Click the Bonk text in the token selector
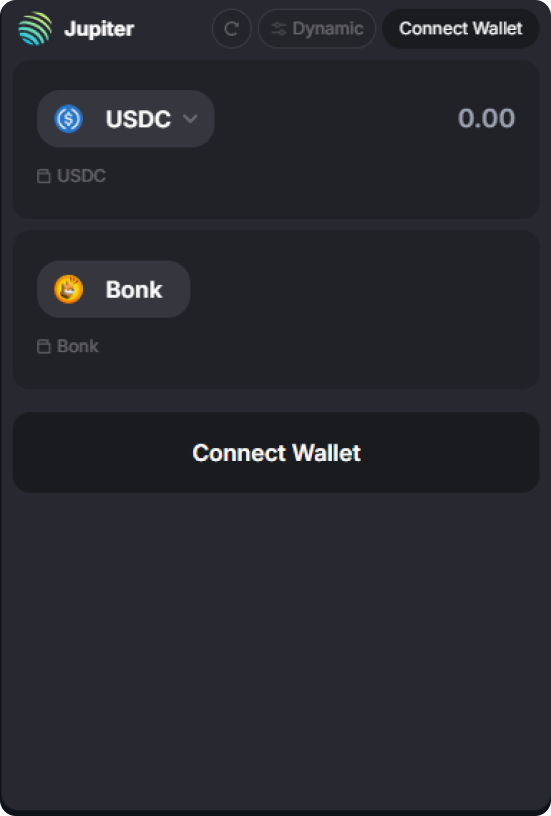551x816 pixels. click(134, 289)
